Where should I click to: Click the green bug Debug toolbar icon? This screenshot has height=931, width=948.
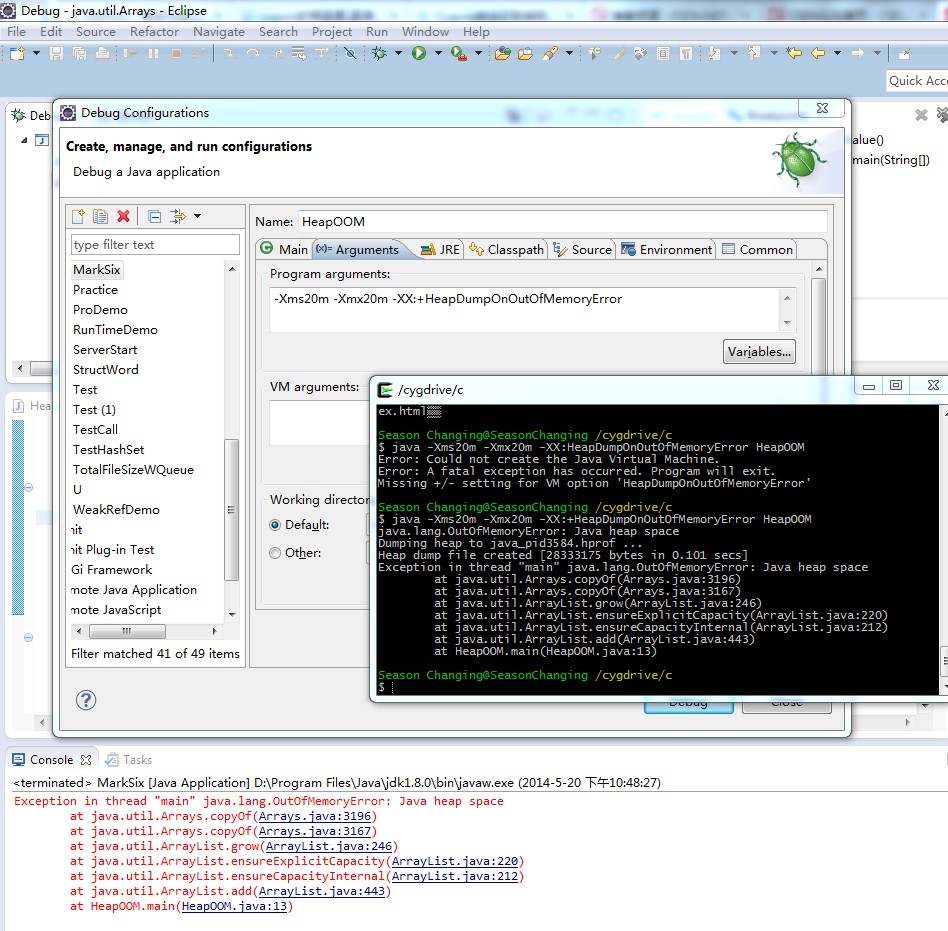click(380, 54)
